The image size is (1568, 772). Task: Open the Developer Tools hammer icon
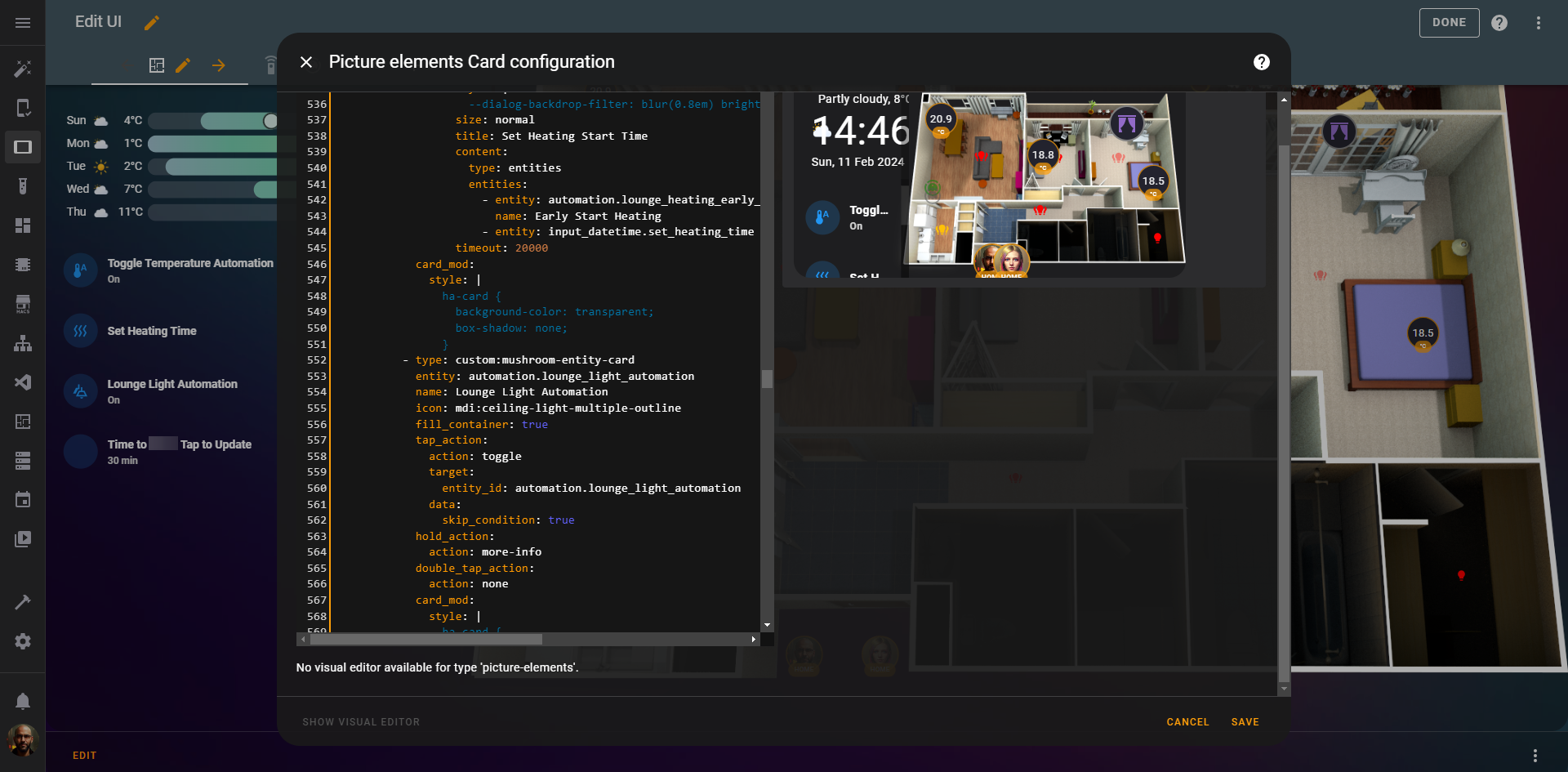click(x=23, y=602)
